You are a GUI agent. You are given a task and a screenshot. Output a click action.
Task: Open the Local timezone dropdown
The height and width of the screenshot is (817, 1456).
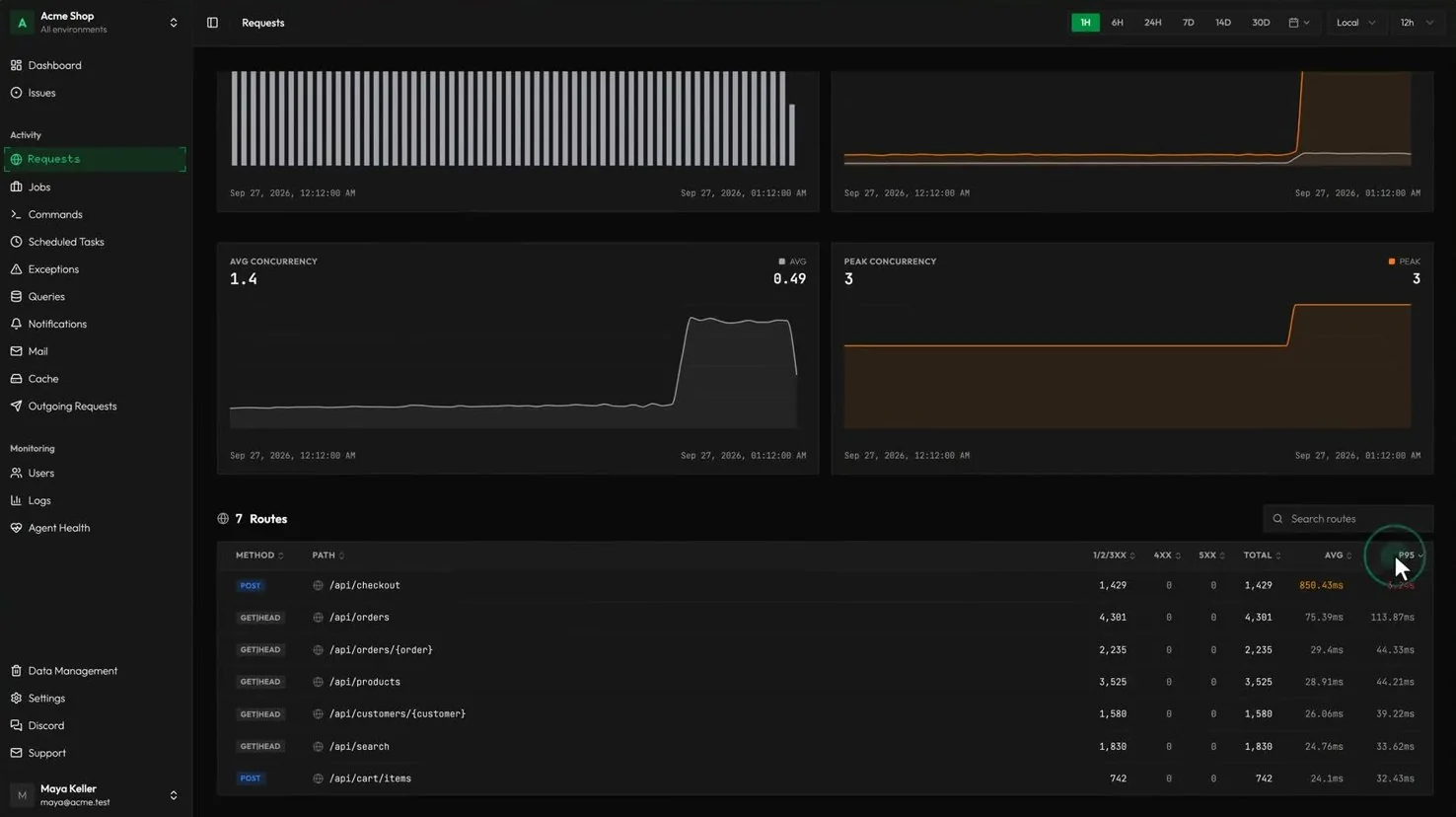click(1355, 23)
